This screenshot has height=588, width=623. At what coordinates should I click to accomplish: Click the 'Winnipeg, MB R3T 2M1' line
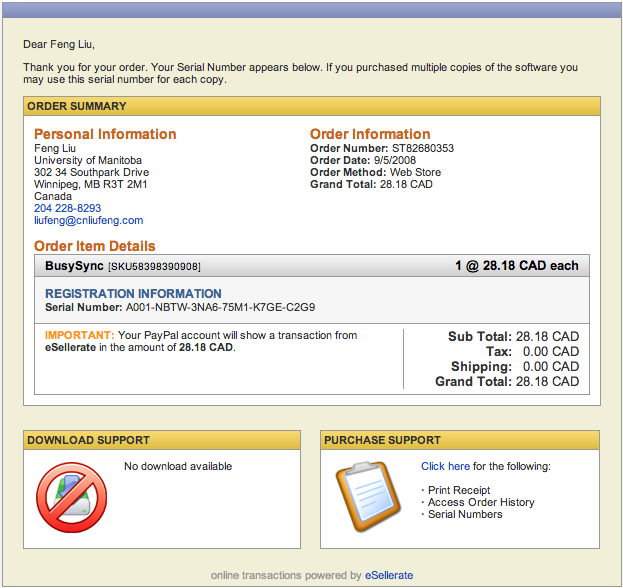[91, 184]
